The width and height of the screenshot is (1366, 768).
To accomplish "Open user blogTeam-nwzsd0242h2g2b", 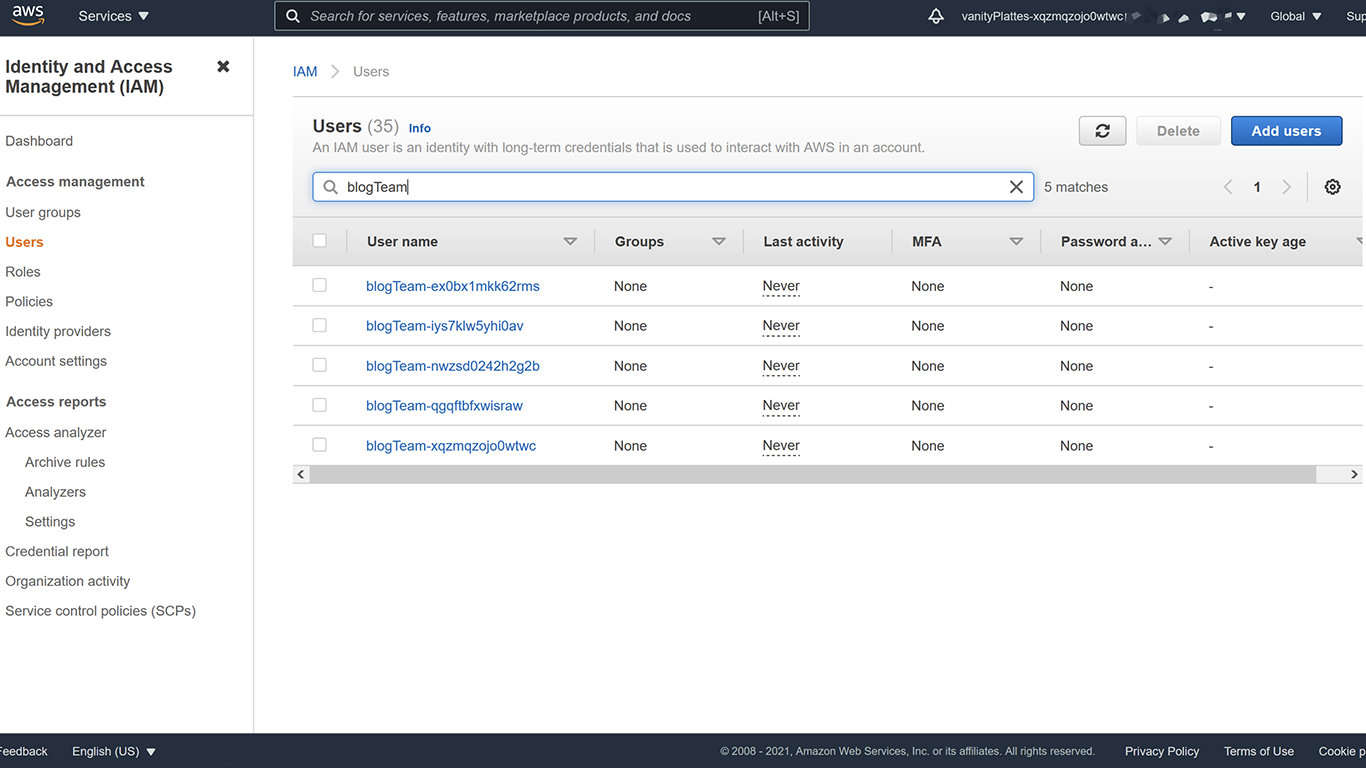I will (453, 366).
